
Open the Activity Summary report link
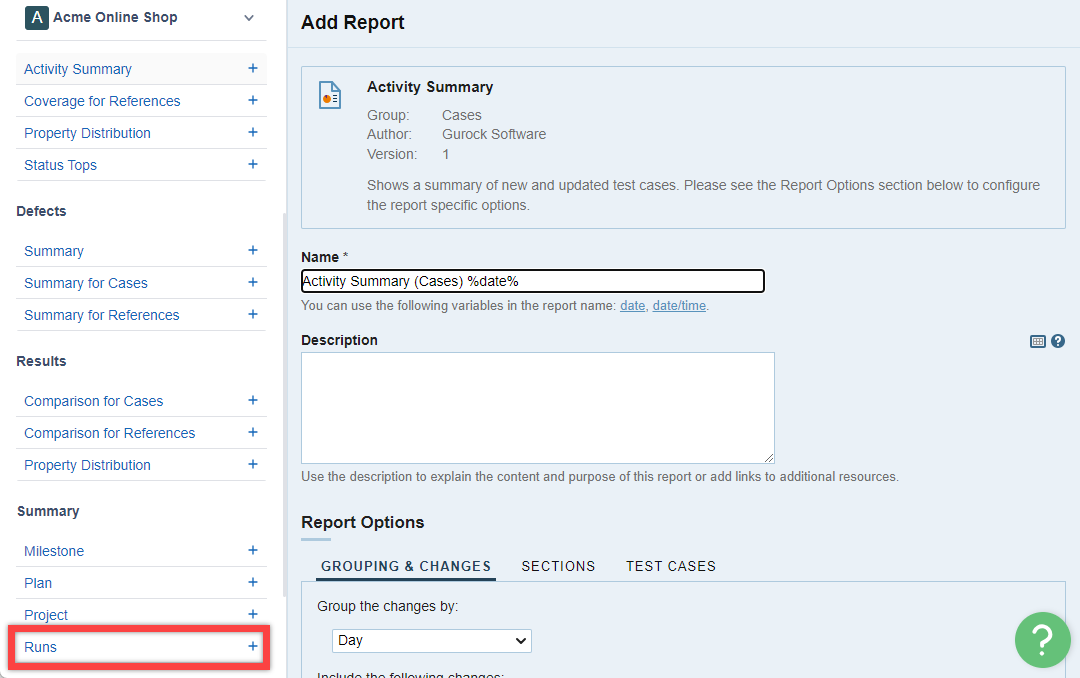[x=78, y=69]
